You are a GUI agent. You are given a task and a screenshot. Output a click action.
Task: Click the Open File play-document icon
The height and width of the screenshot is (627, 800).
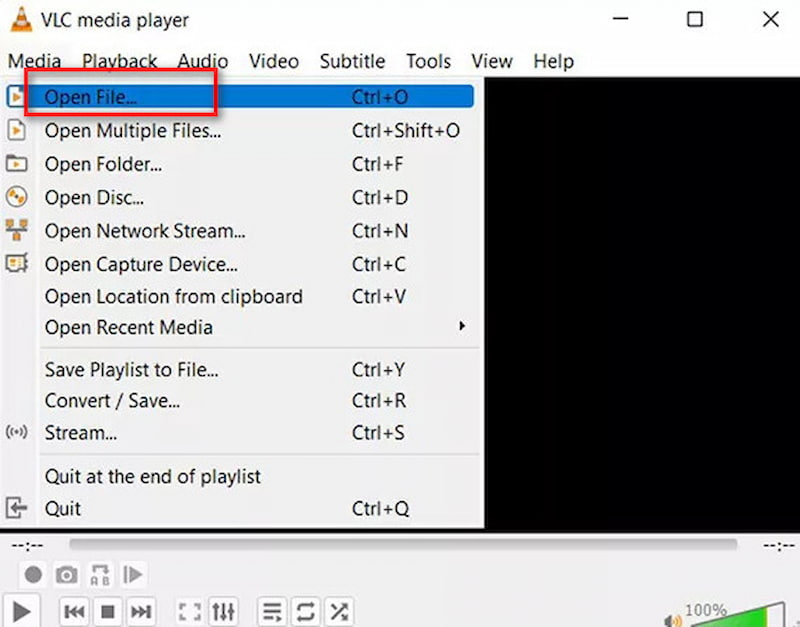pyautogui.click(x=16, y=96)
